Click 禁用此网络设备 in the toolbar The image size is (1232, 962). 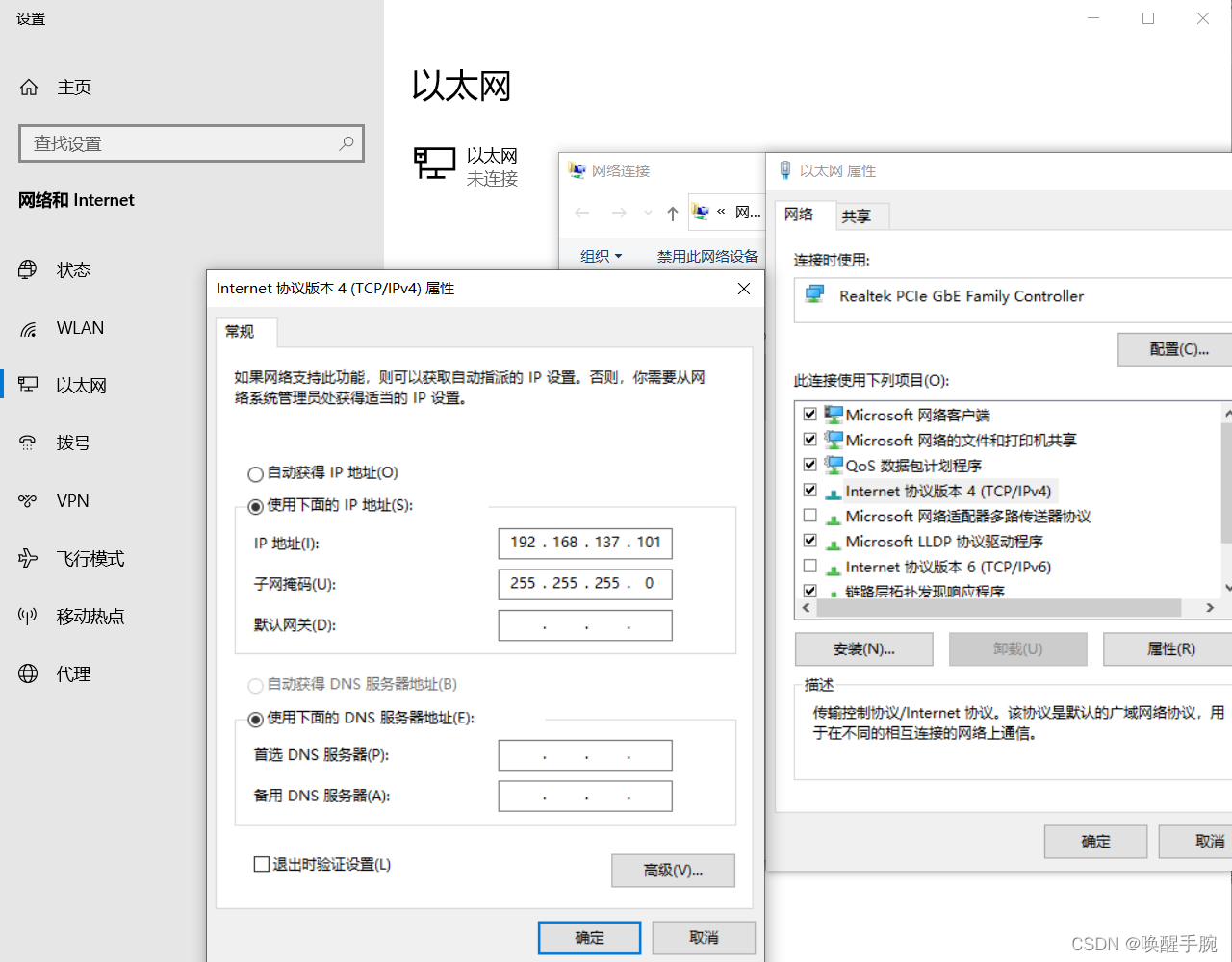point(707,256)
